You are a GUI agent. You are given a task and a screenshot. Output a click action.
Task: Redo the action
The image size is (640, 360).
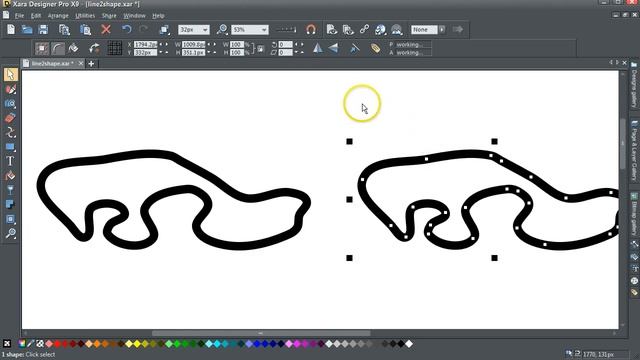click(143, 29)
